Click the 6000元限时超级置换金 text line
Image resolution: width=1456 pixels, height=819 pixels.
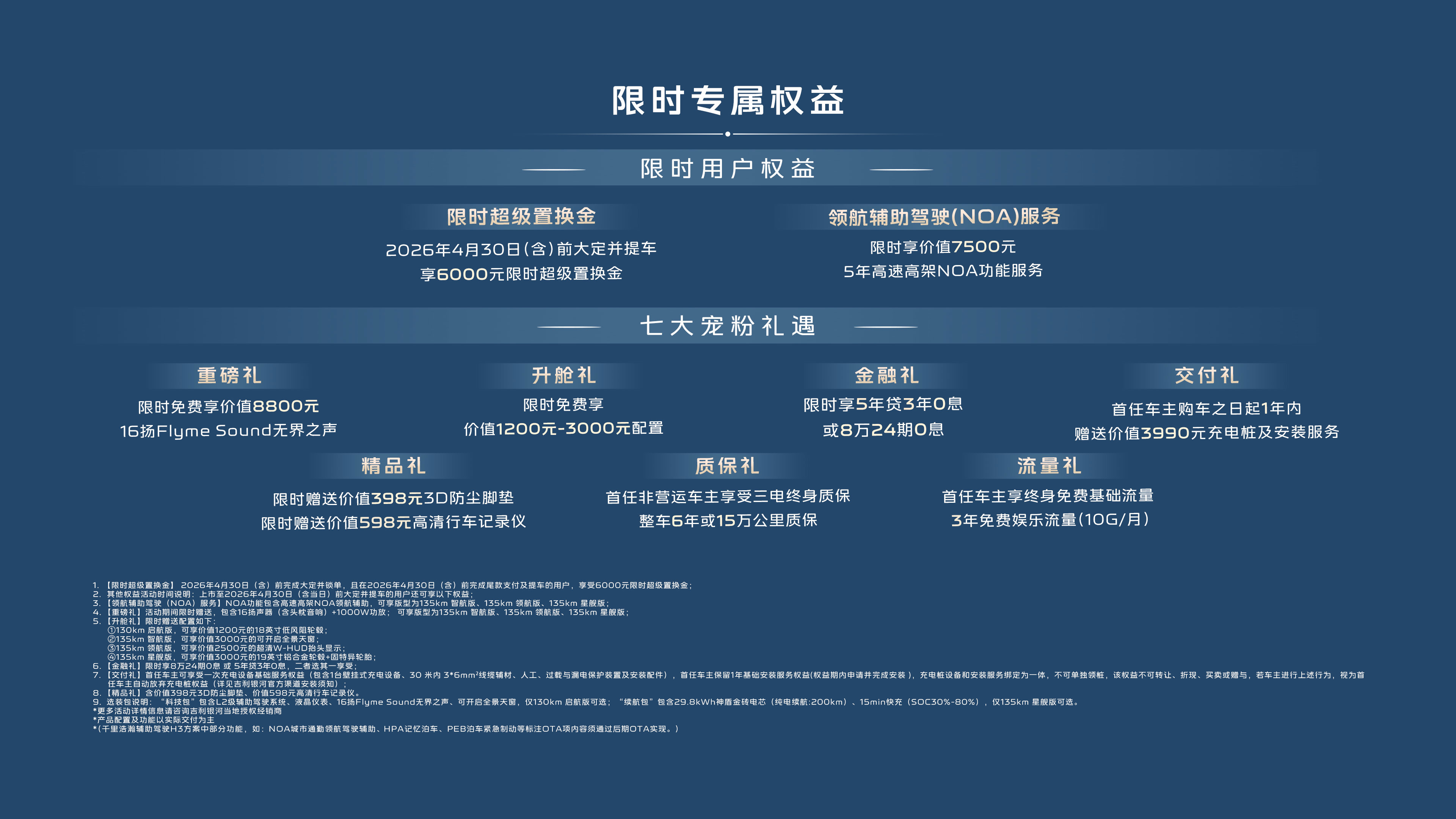coord(521,273)
